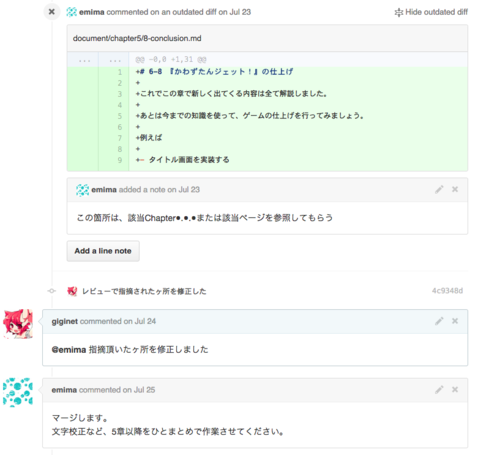Viewport: 500px width, 455px height.
Task: Delete emima's Jul 25 comment with the X icon
Action: [x=455, y=390]
